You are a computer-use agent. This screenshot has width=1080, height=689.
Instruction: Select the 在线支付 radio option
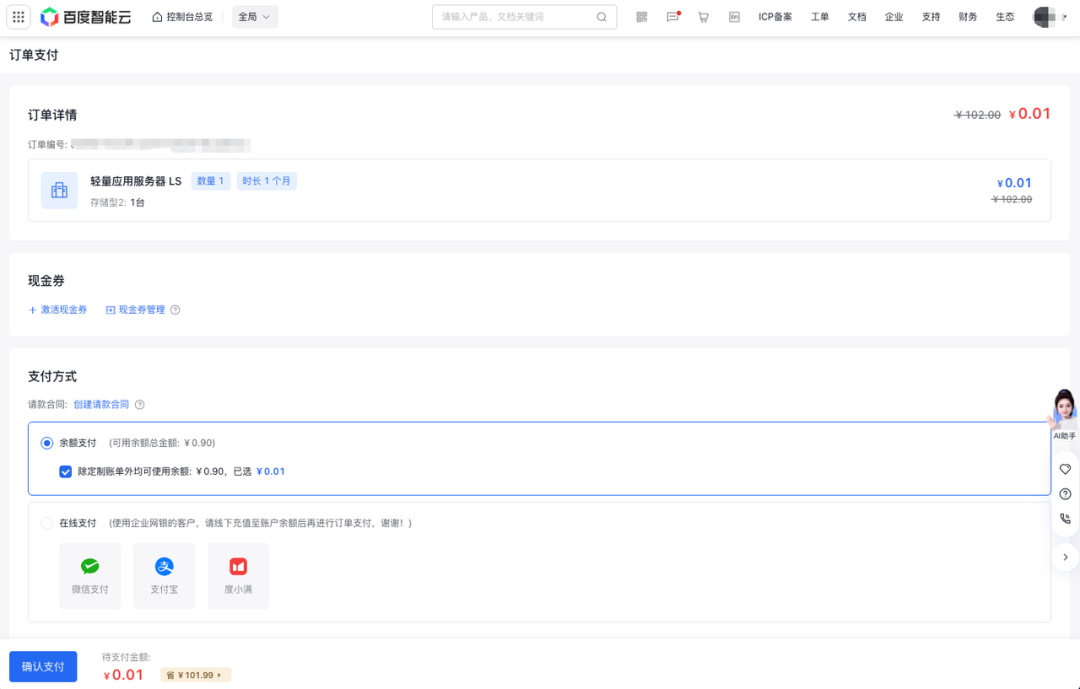coord(46,522)
